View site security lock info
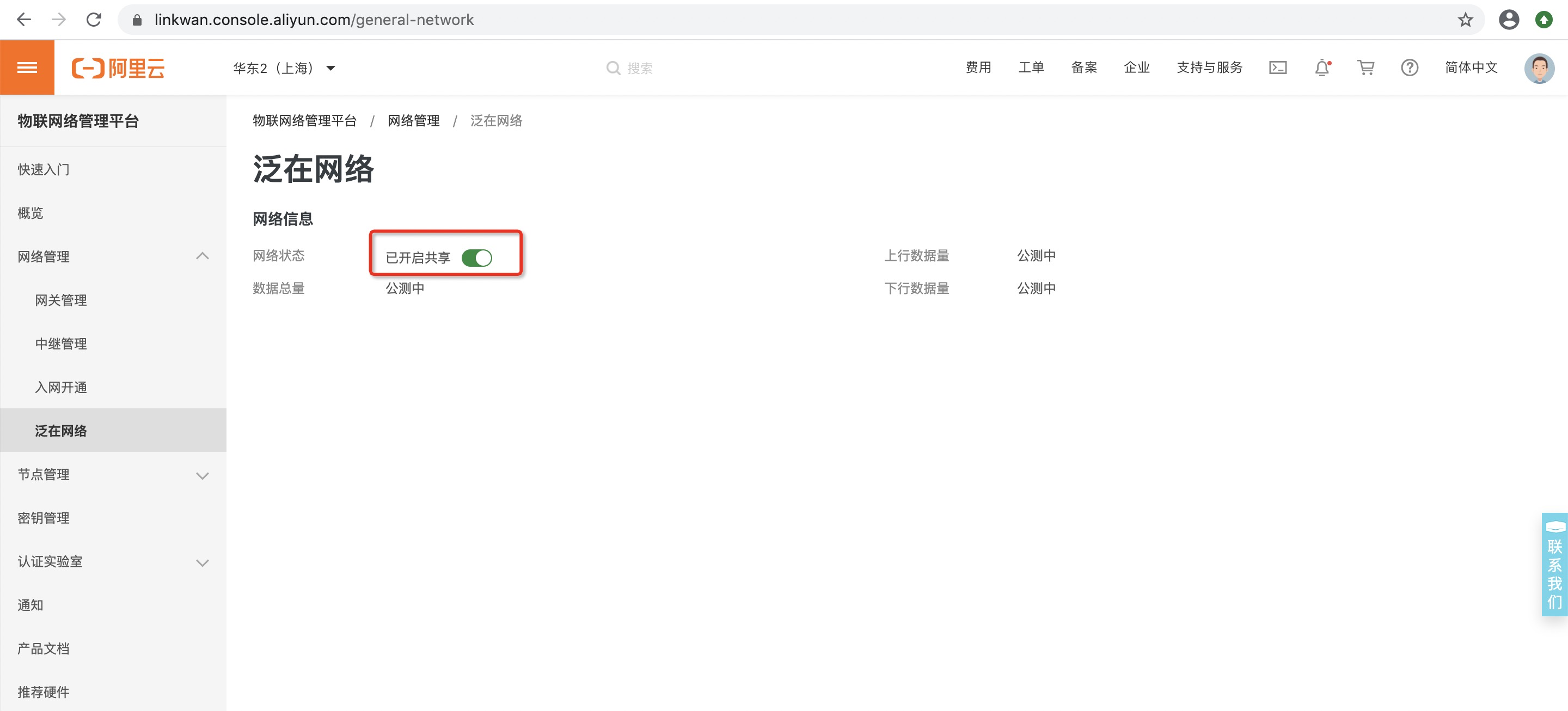This screenshot has height=711, width=1568. coord(137,20)
